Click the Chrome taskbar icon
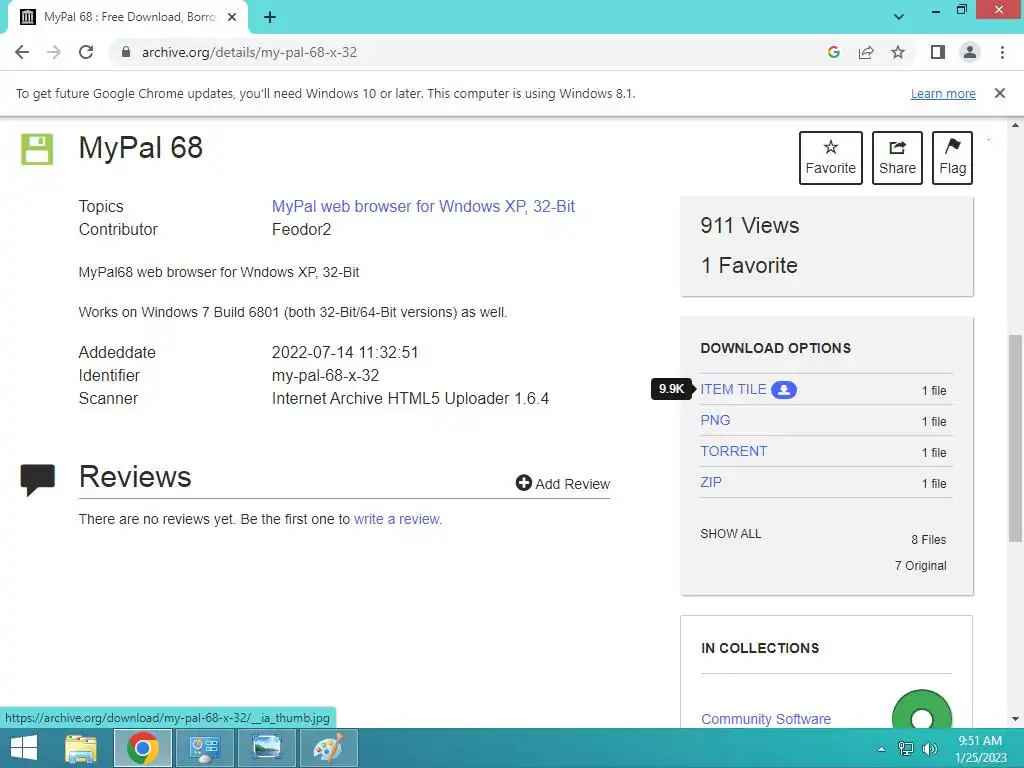The height and width of the screenshot is (768, 1024). [143, 748]
